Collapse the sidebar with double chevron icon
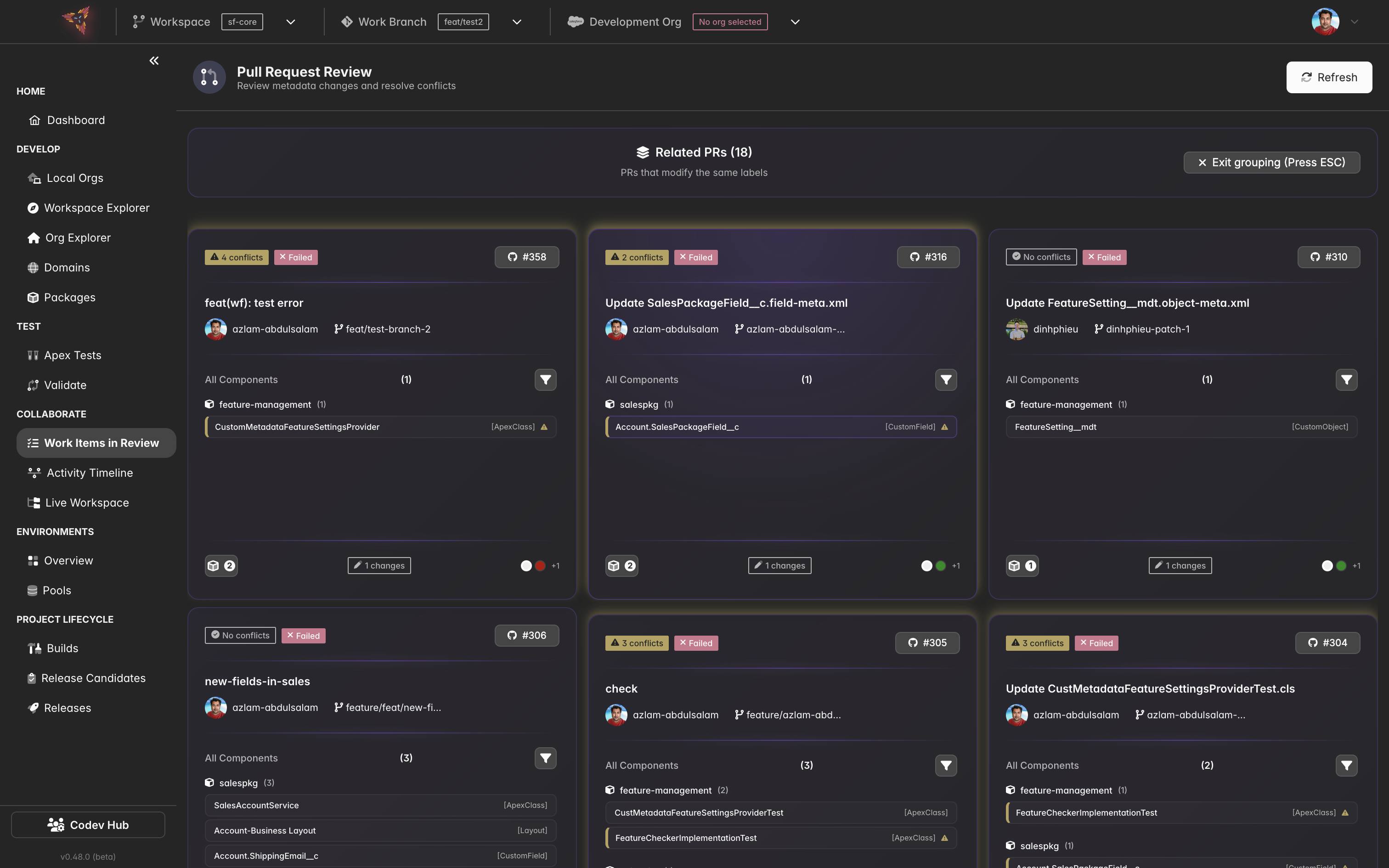This screenshot has height=868, width=1389. coord(154,60)
